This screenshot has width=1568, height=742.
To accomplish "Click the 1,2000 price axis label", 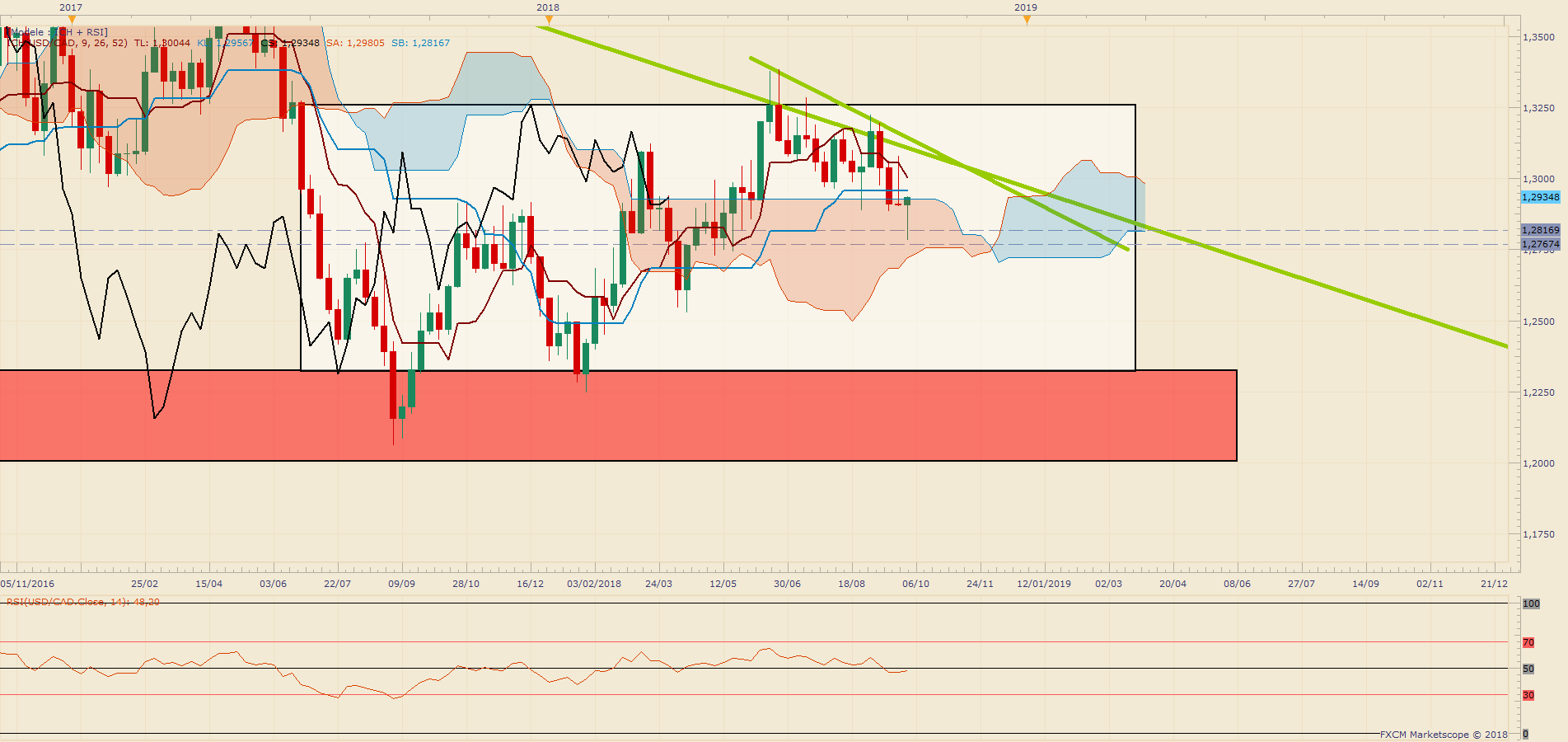I will 1538,463.
